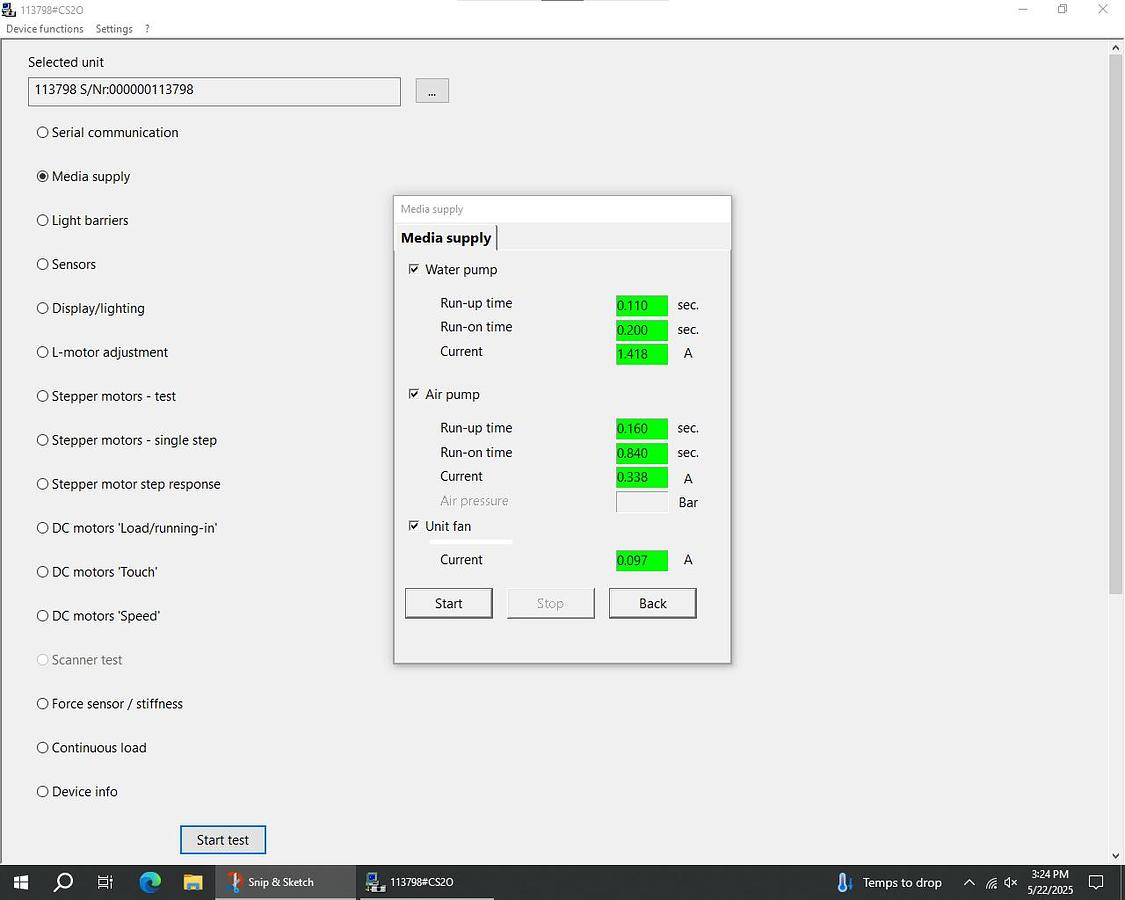
Task: Open the Settings menu
Action: tap(114, 29)
